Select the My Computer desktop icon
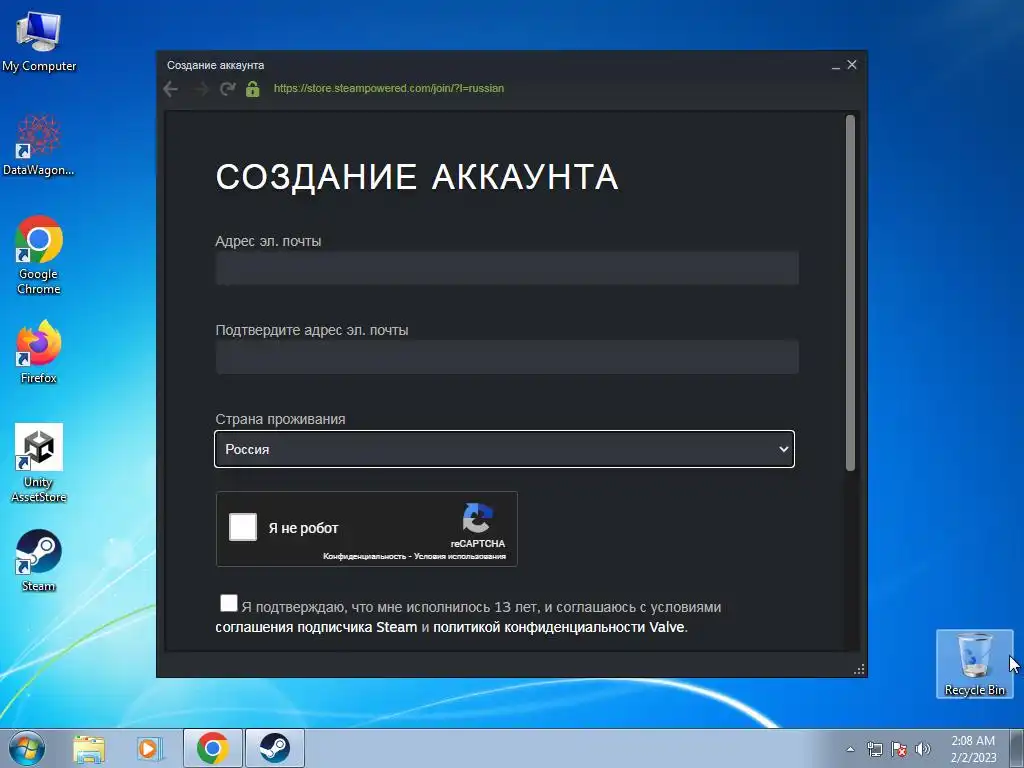The image size is (1024, 768). point(39,42)
